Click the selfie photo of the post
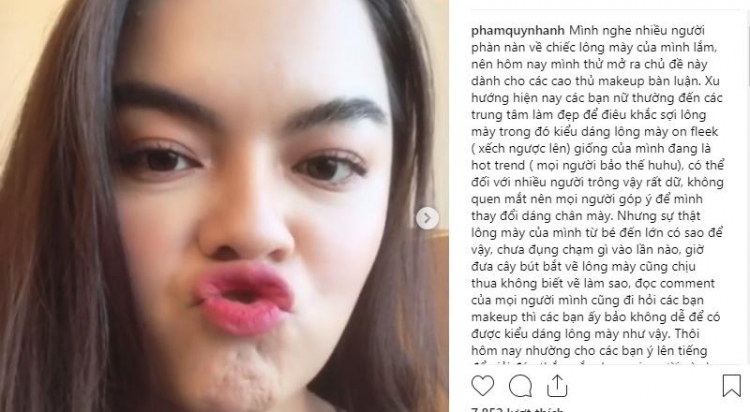This screenshot has height=412, width=750. pos(224,206)
